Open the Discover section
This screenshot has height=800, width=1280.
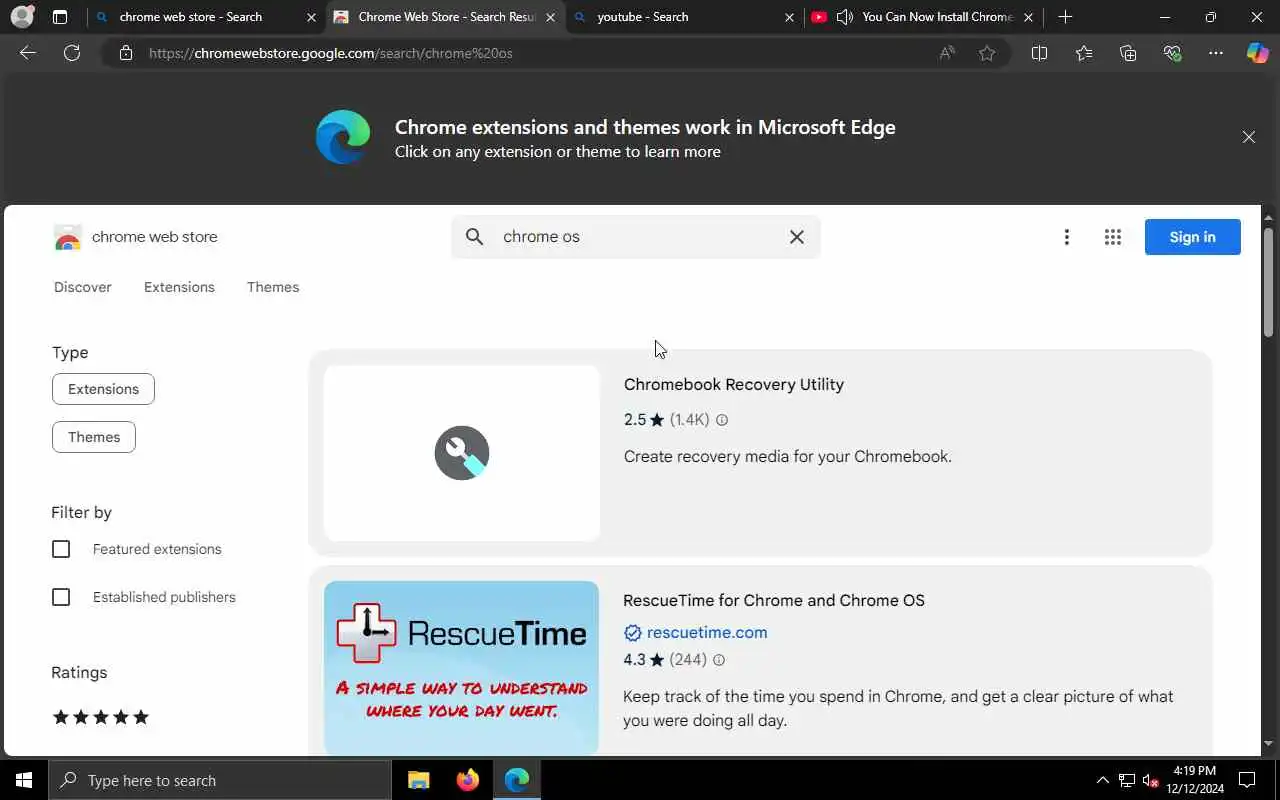pos(83,287)
